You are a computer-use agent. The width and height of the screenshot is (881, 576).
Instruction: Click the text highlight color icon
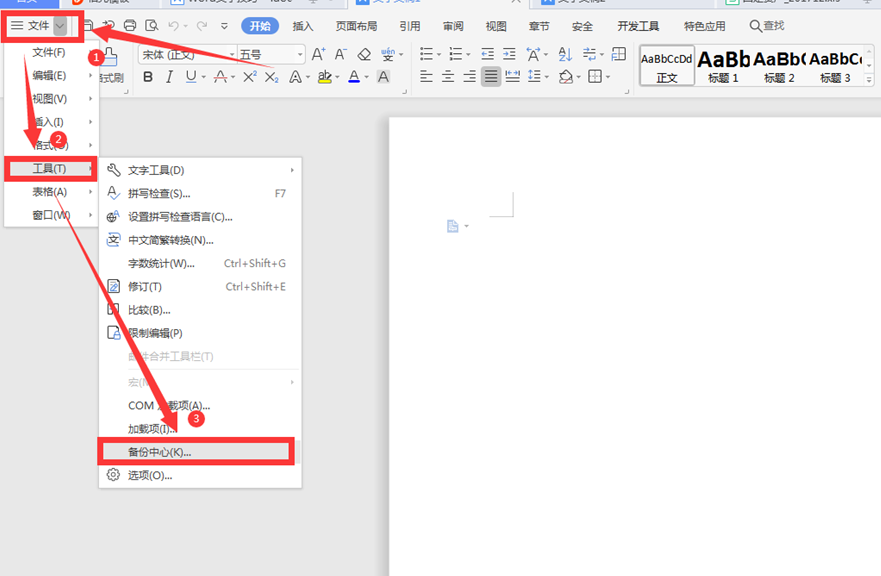(324, 77)
